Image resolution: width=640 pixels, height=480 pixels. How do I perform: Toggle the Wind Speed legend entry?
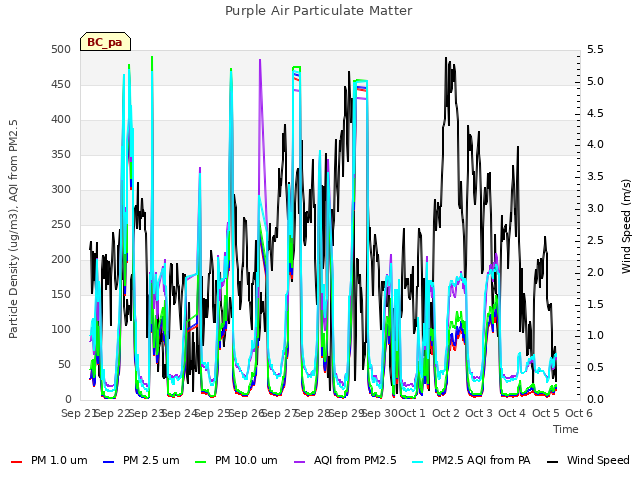(588, 461)
